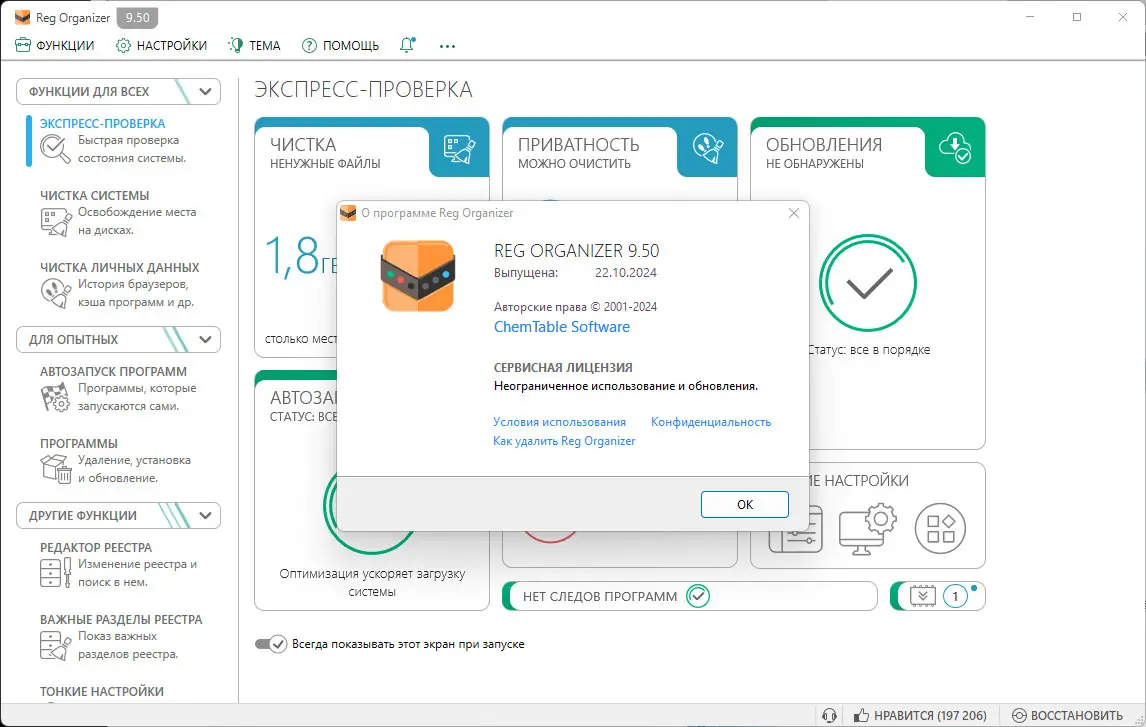The image size is (1146, 727).
Task: Click the checkered flag autostart icon
Action: click(56, 397)
